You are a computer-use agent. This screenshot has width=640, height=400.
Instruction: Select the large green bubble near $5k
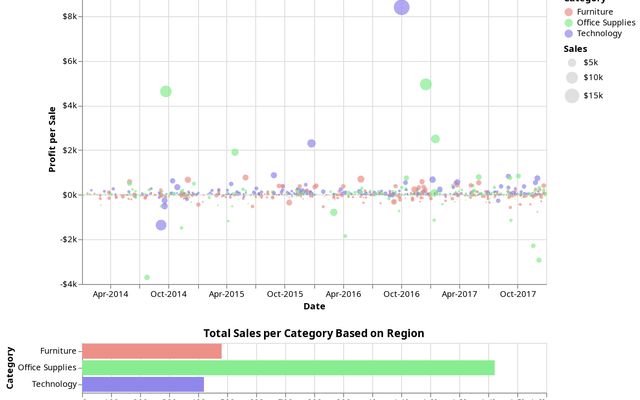coord(426,84)
